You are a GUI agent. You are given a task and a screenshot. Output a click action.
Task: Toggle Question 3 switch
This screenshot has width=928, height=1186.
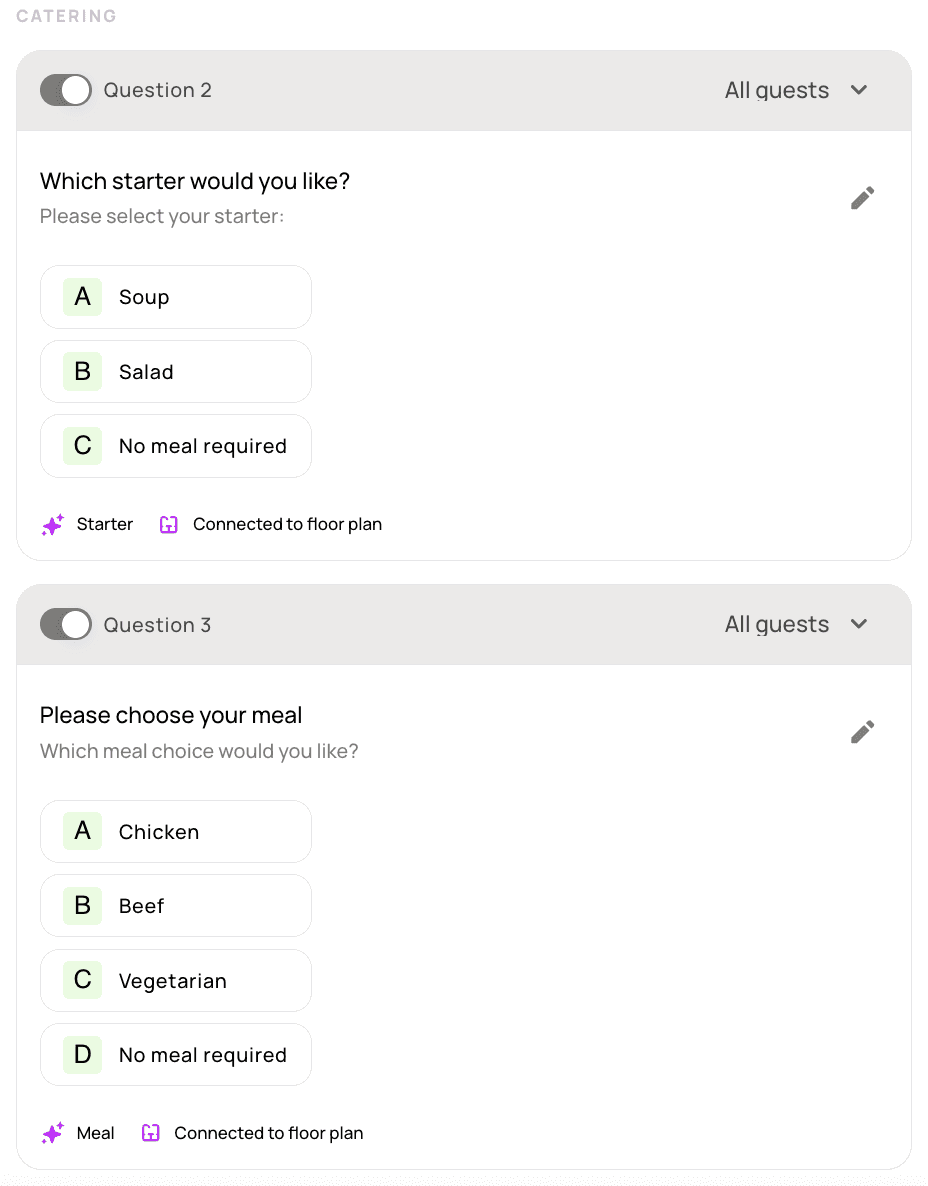pos(66,625)
